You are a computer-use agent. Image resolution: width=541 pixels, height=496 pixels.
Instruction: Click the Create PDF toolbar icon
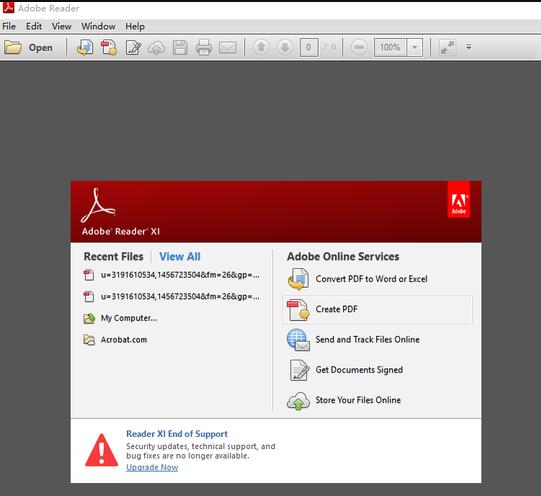[x=109, y=47]
